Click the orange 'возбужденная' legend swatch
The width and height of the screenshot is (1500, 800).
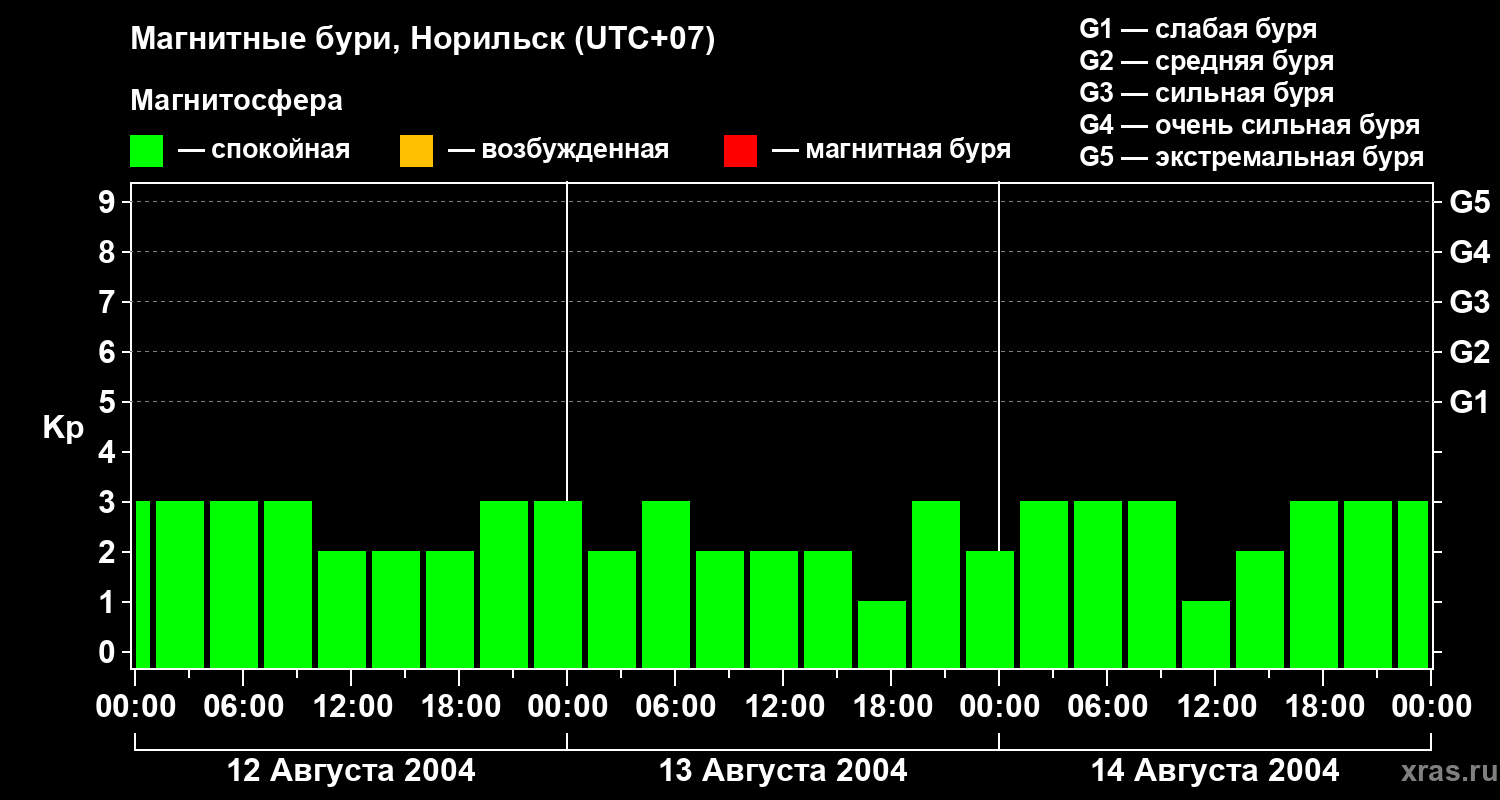click(x=416, y=151)
